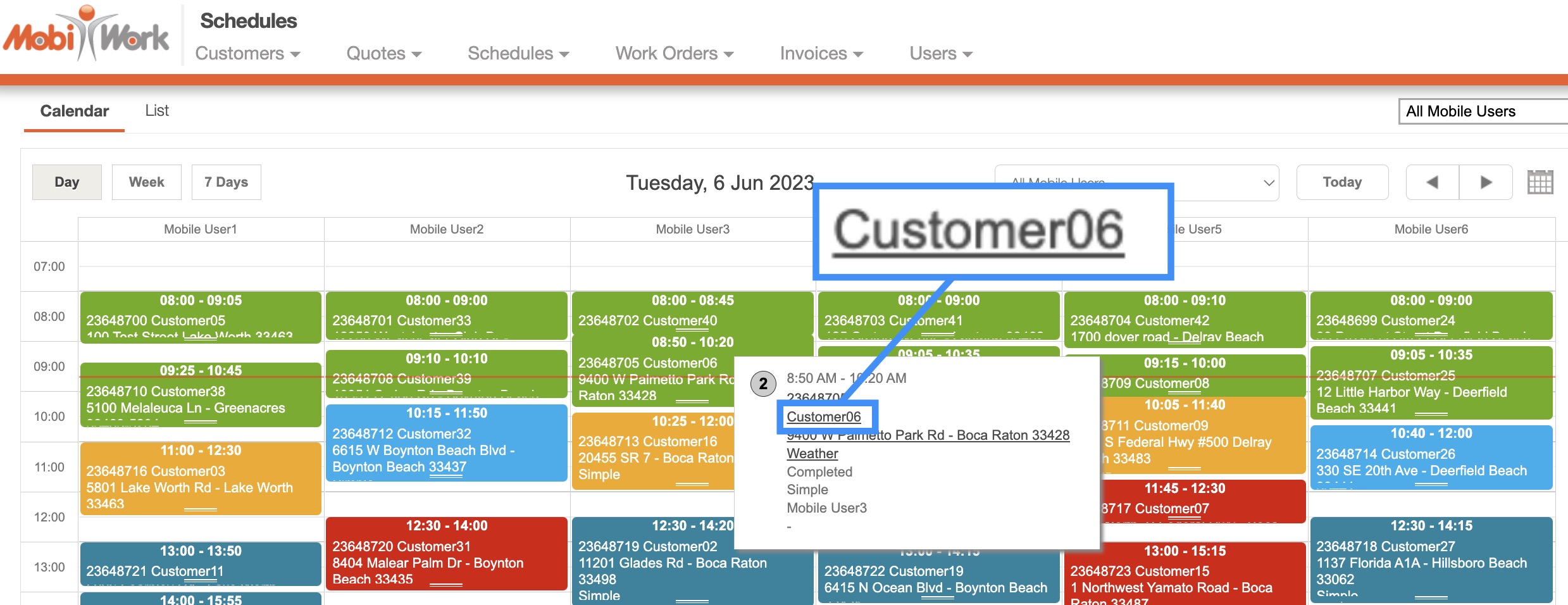Open the red Customer31 appointment block
The width and height of the screenshot is (1568, 605).
(x=446, y=554)
